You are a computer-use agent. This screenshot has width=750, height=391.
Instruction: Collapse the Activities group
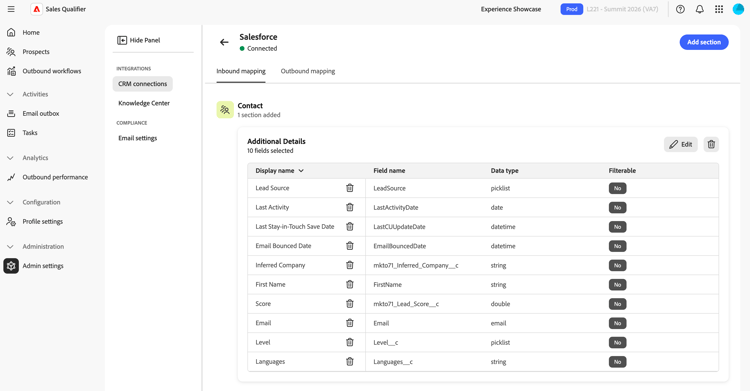[10, 94]
